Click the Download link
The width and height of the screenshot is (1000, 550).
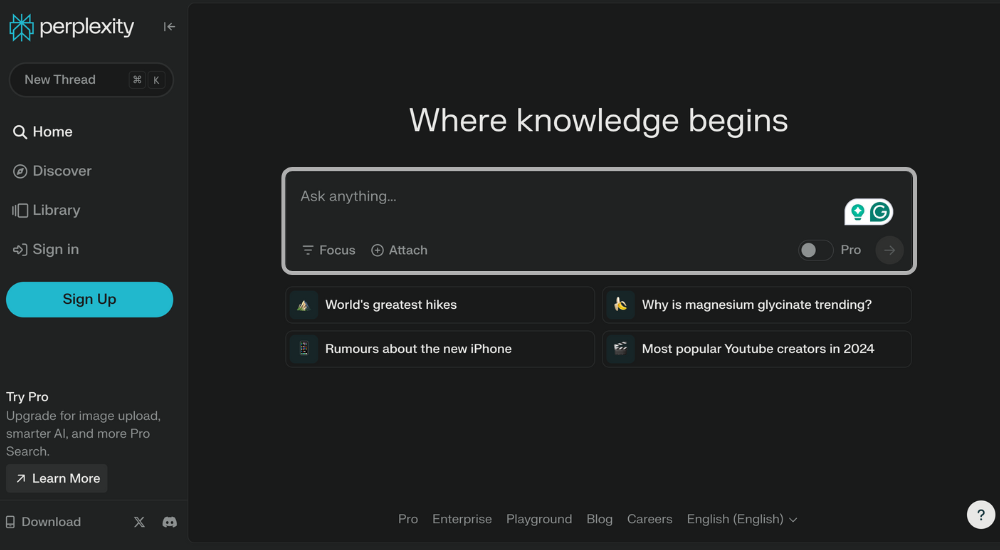[x=43, y=522]
